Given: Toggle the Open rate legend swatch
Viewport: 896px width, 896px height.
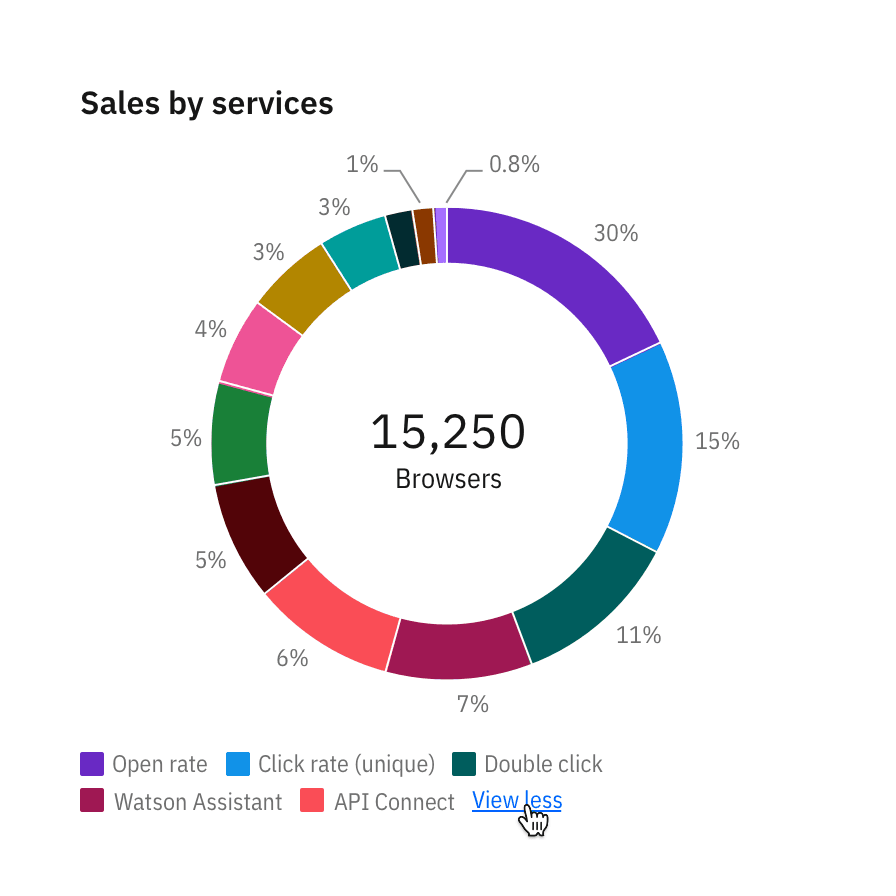Looking at the screenshot, I should (x=92, y=765).
